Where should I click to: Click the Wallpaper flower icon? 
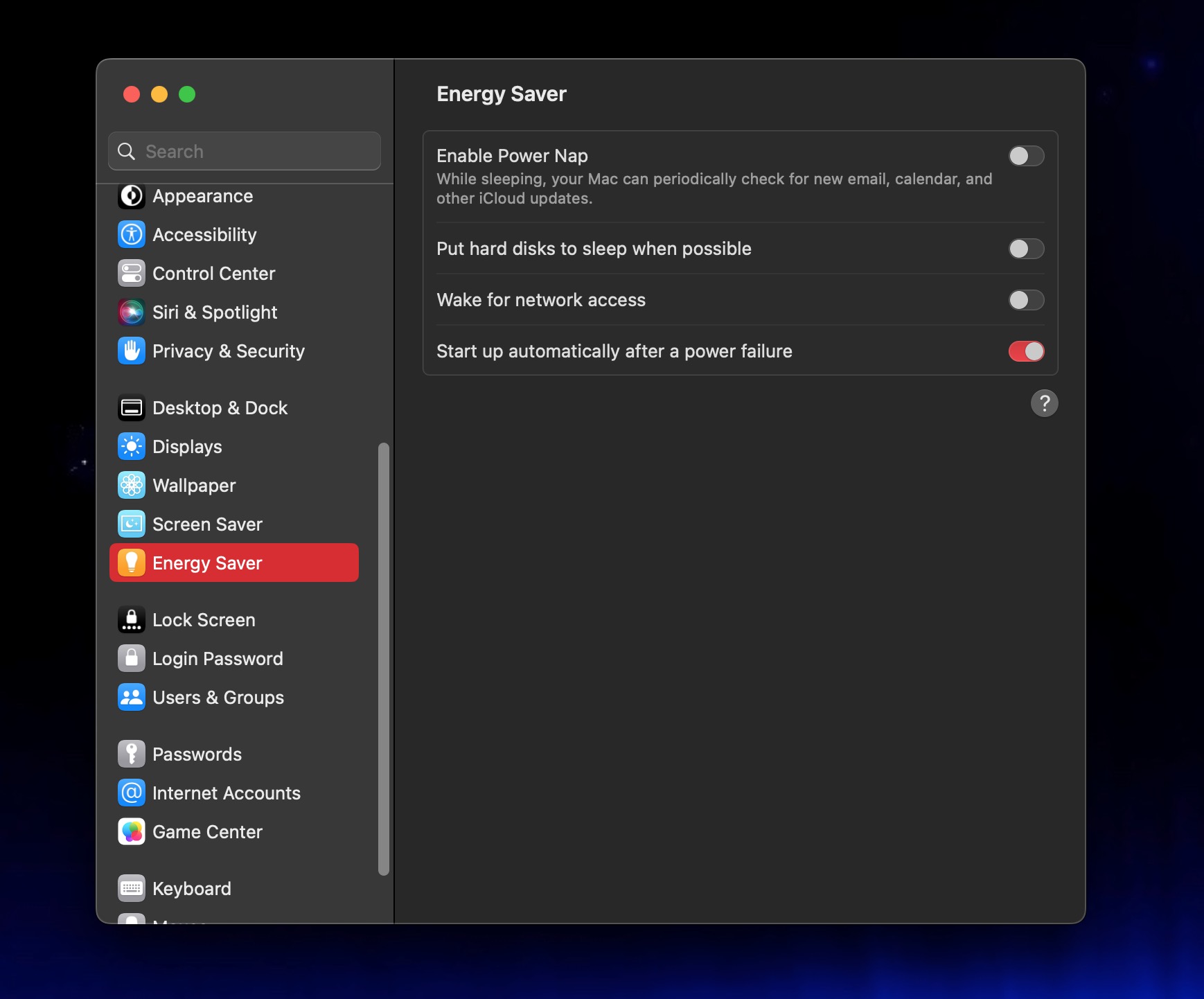click(132, 486)
